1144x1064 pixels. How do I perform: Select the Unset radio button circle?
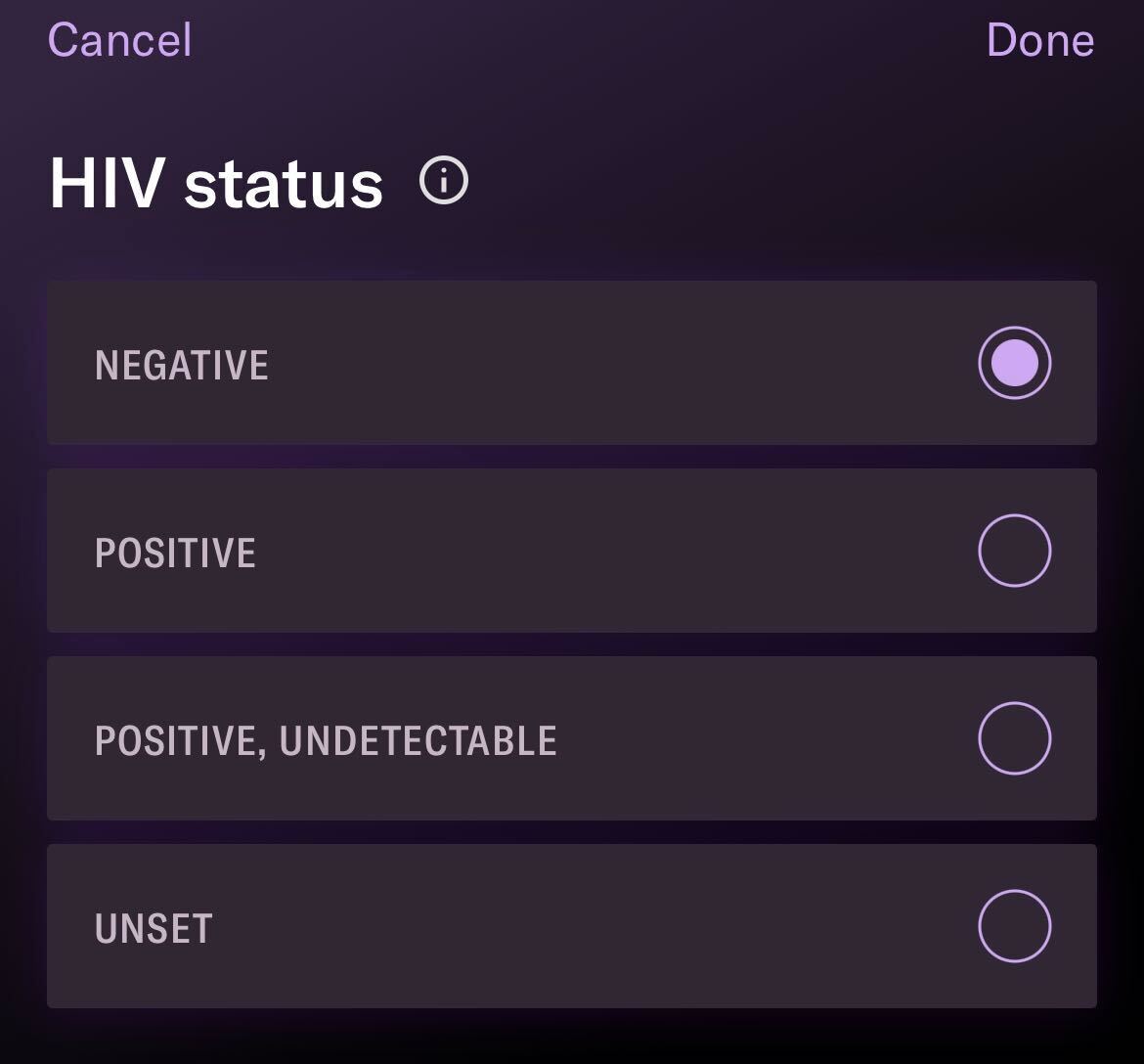[1014, 926]
